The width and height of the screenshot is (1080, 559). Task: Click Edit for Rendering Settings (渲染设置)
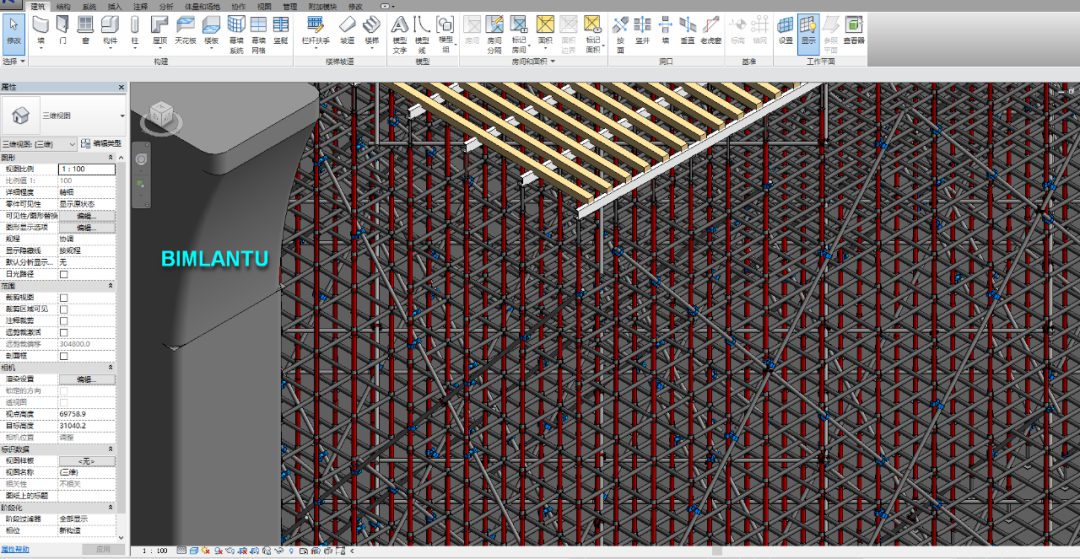pos(87,379)
